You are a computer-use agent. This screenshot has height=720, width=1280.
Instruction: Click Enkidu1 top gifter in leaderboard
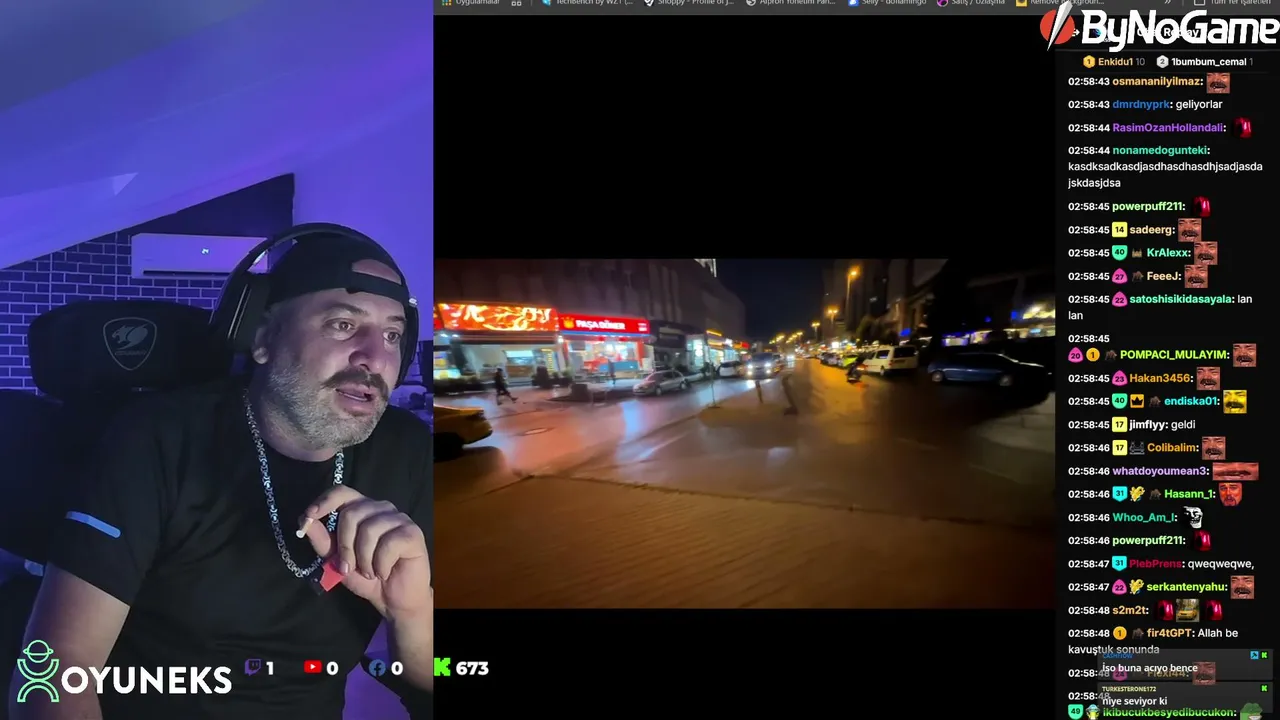point(1113,62)
